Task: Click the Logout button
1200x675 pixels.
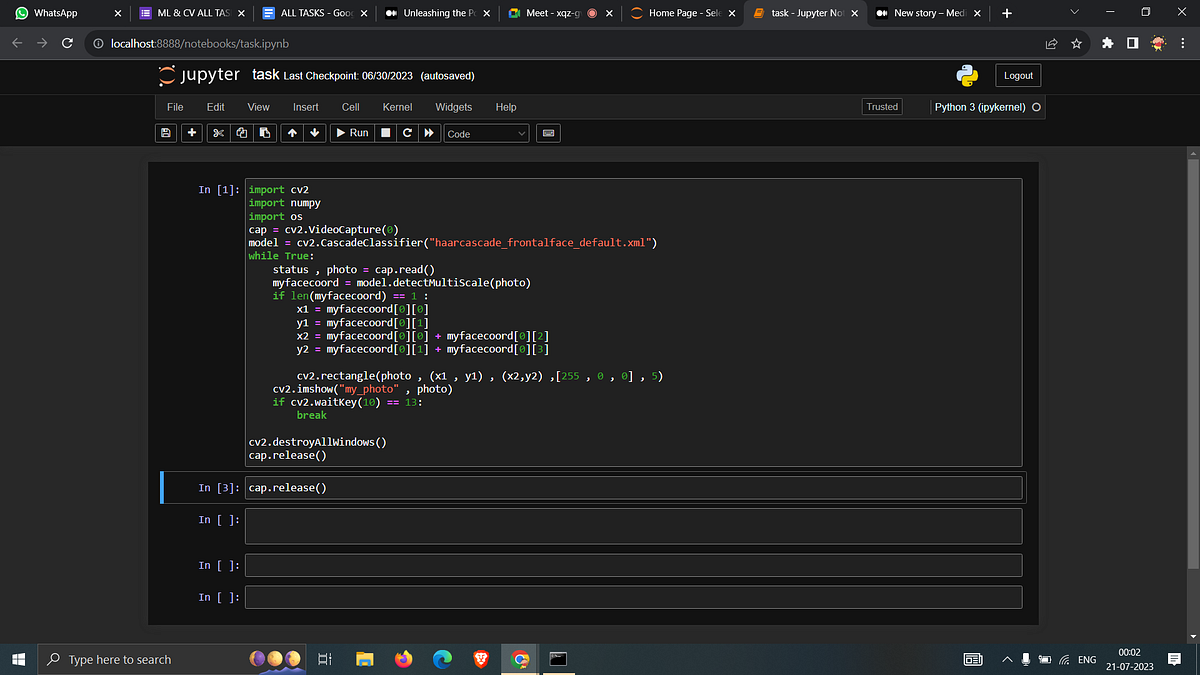Action: point(1018,76)
